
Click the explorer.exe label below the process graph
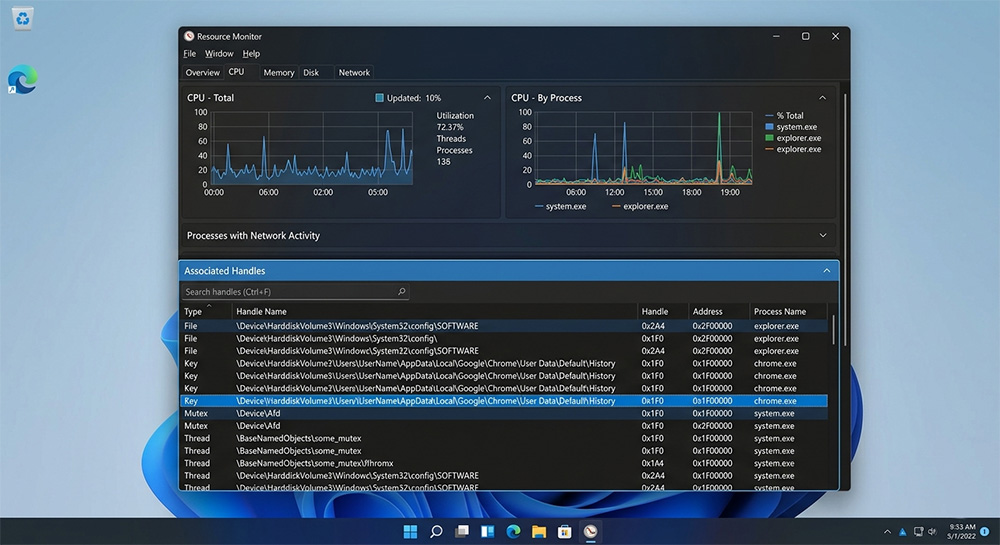[645, 206]
